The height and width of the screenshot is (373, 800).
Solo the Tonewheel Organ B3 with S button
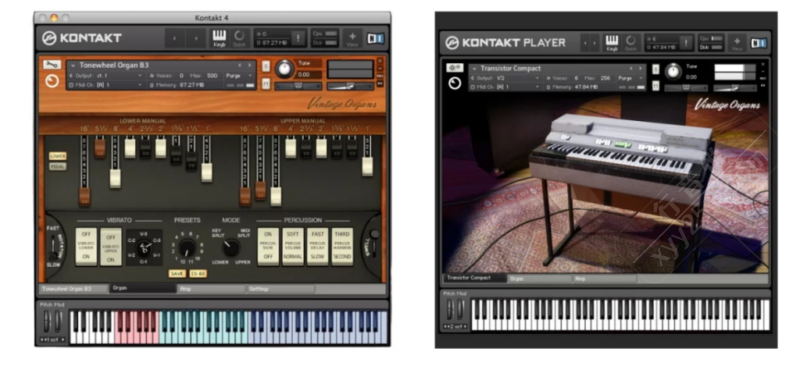[266, 66]
